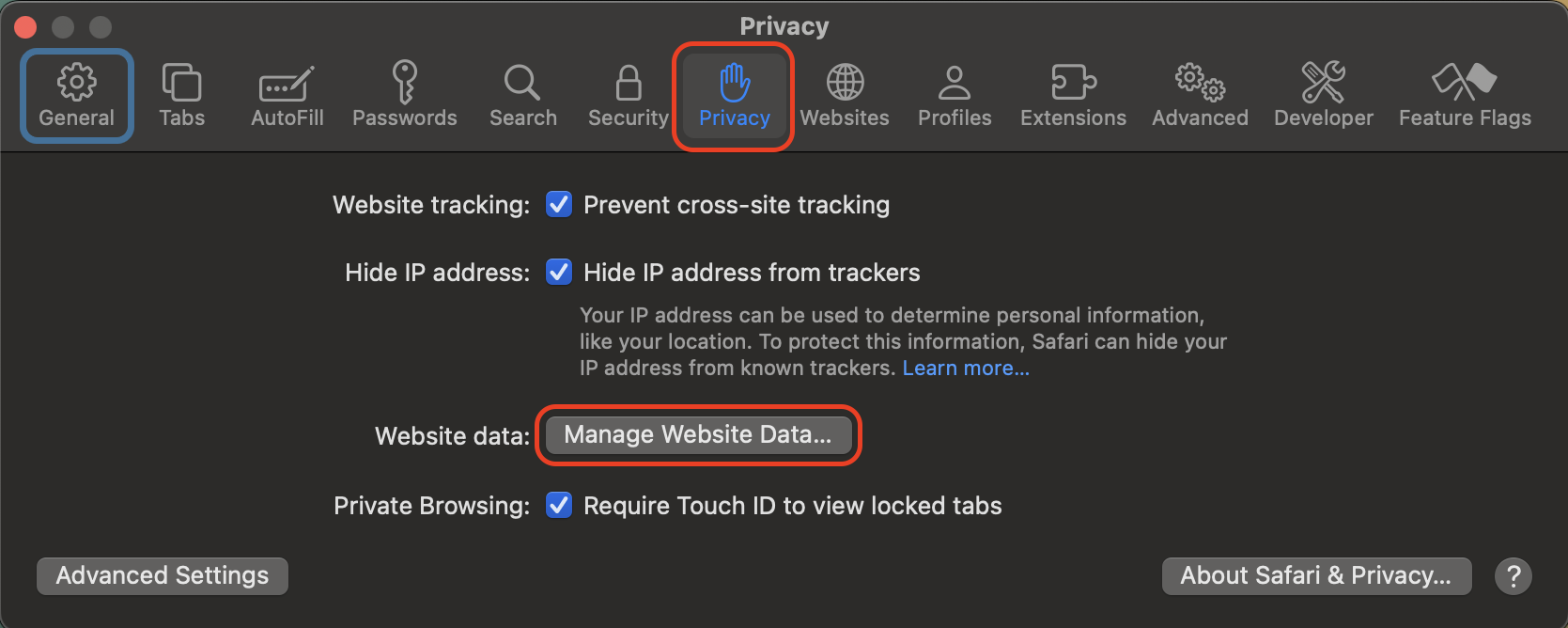Image resolution: width=1568 pixels, height=628 pixels.
Task: Disable Require Touch ID for locked tabs
Action: pyautogui.click(x=558, y=505)
